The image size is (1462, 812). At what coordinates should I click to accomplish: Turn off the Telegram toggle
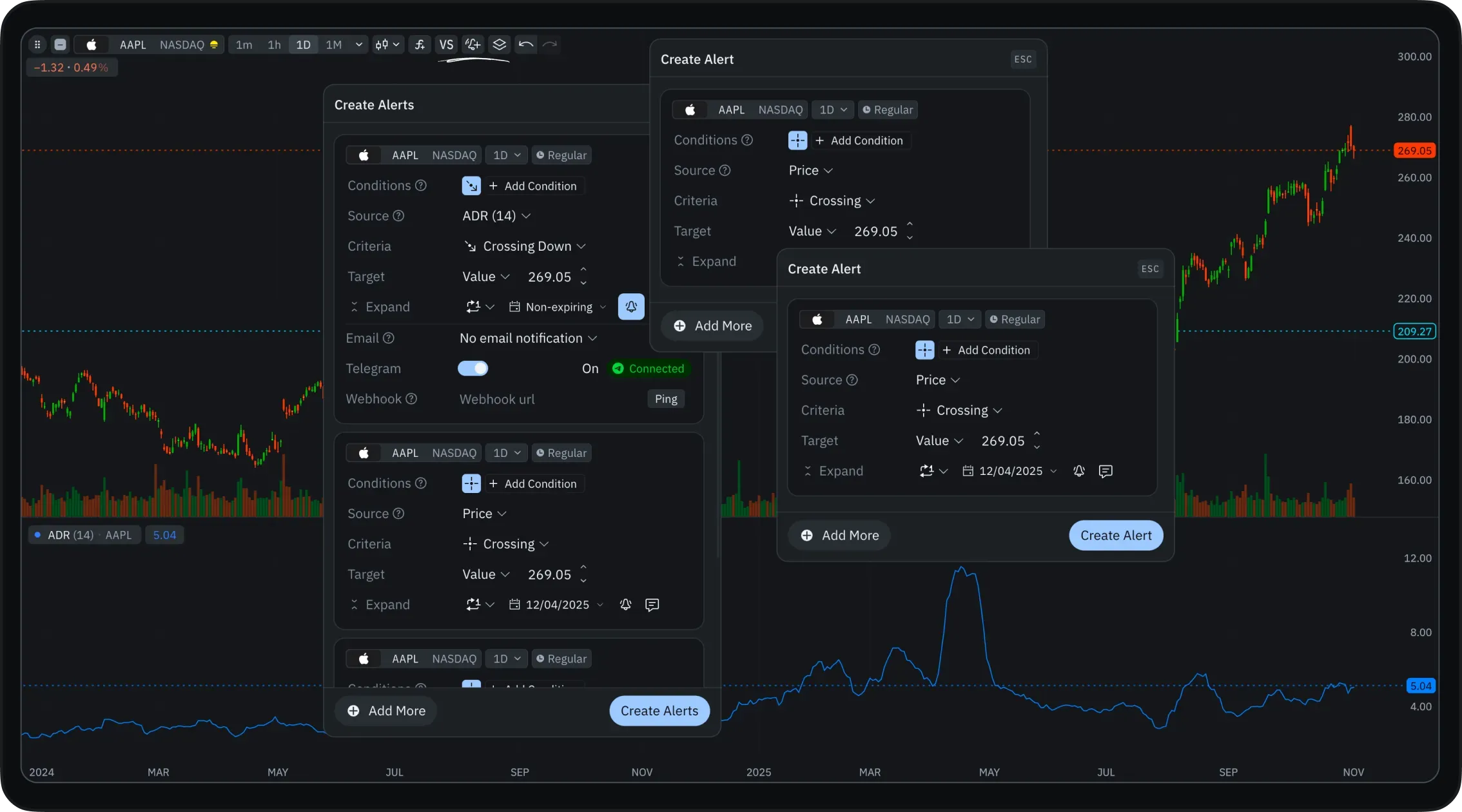tap(473, 369)
